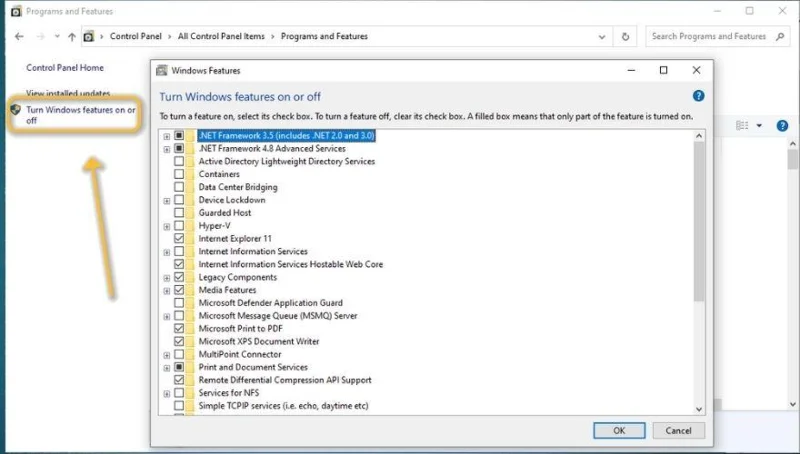Expand the Legacy Components node
This screenshot has height=454, width=800.
(x=167, y=278)
